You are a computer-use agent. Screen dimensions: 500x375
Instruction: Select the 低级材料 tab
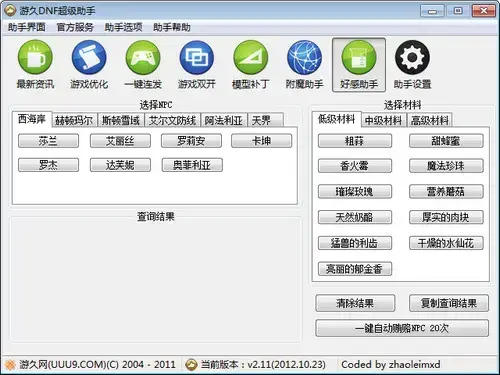point(337,119)
